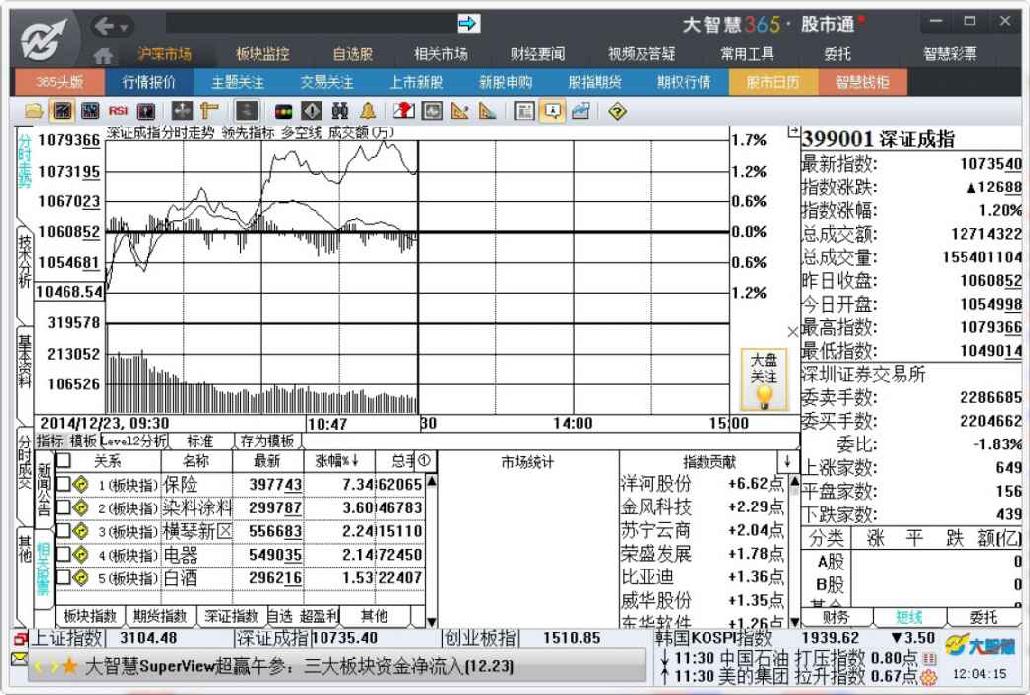Open the 智慧钱柜 tab
This screenshot has width=1030, height=695.
(862, 82)
